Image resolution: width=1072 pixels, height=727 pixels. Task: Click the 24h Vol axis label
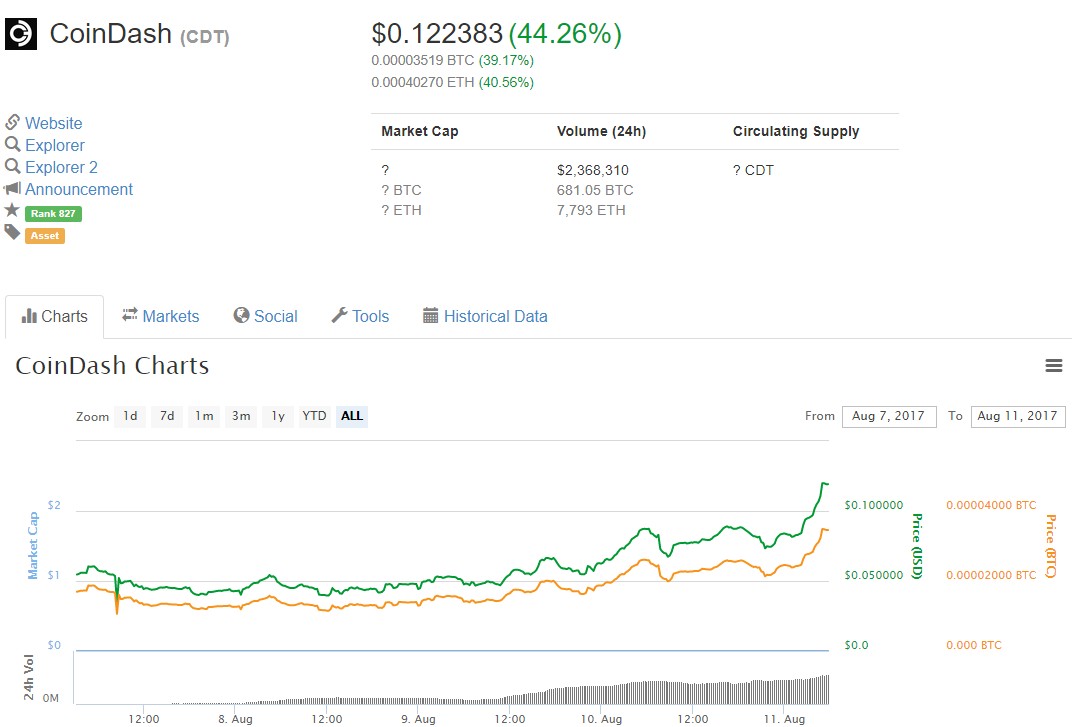click(29, 677)
